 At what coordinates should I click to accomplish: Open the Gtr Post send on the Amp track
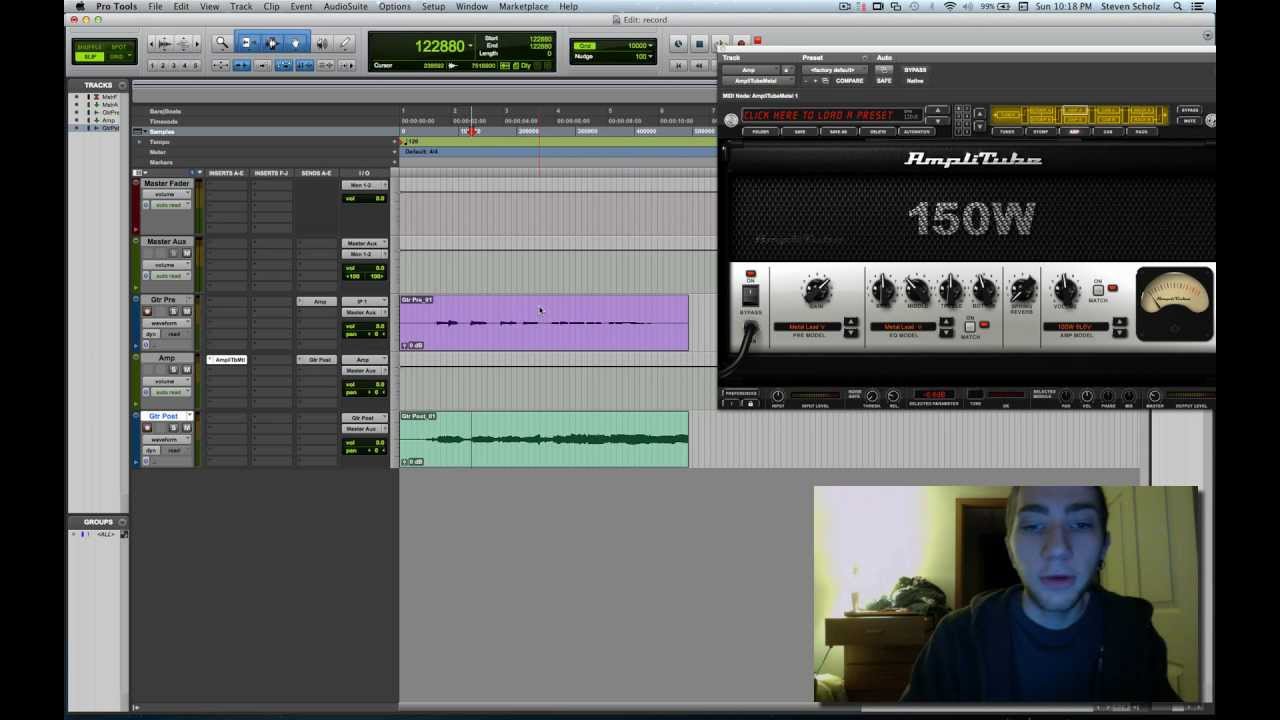pyautogui.click(x=319, y=360)
